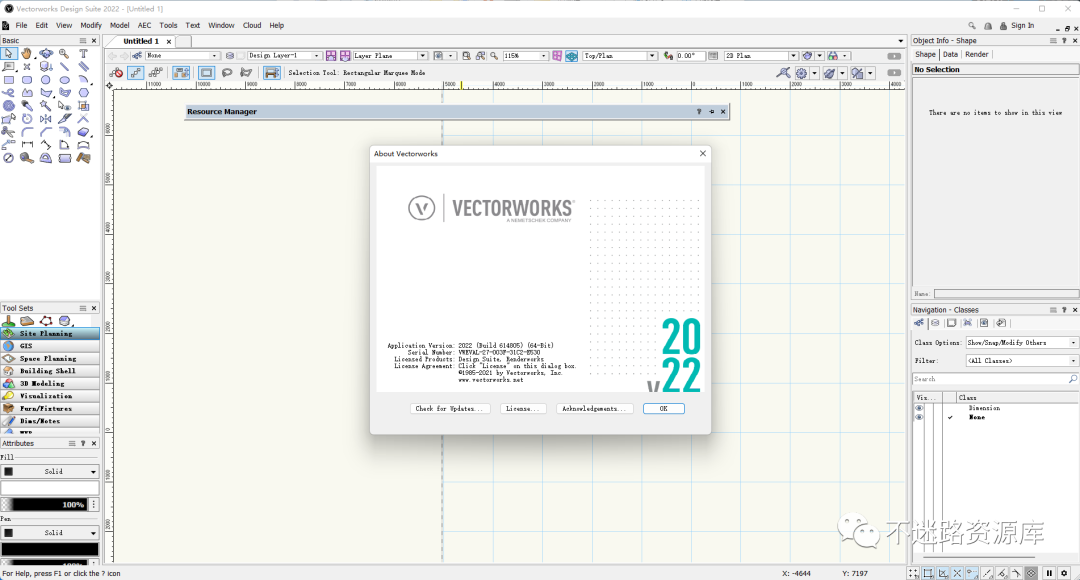Open the Top/Plan view dropdown
Image resolution: width=1080 pixels, height=580 pixels.
coord(619,56)
